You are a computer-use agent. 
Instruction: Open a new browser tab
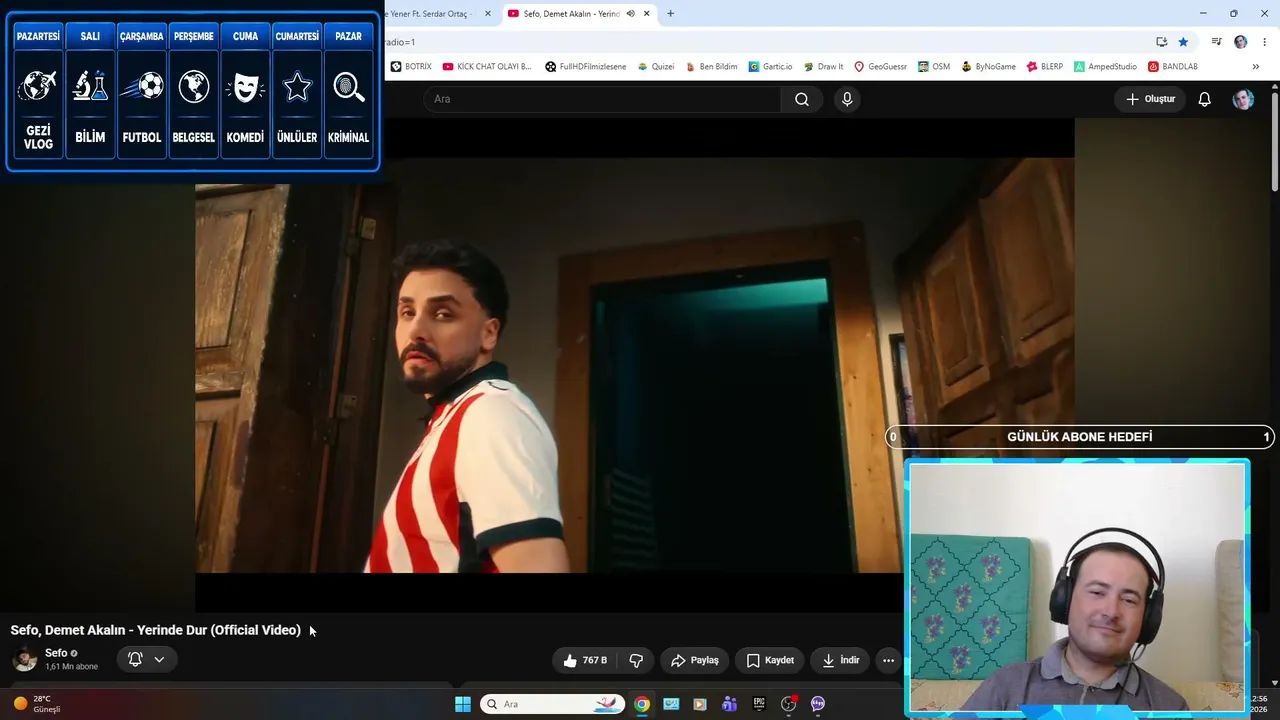(670, 14)
